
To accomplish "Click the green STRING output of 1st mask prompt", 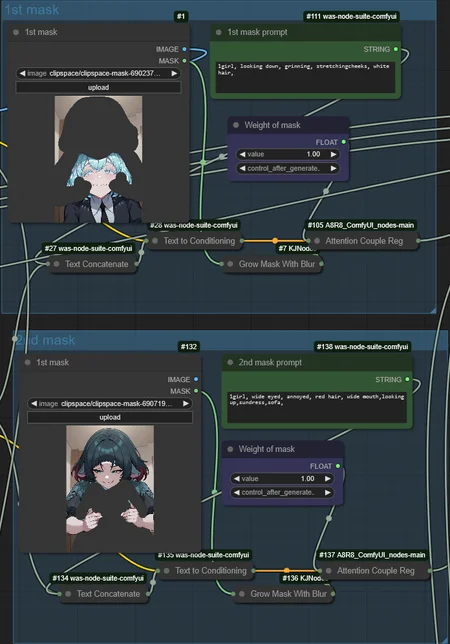I will pos(396,49).
